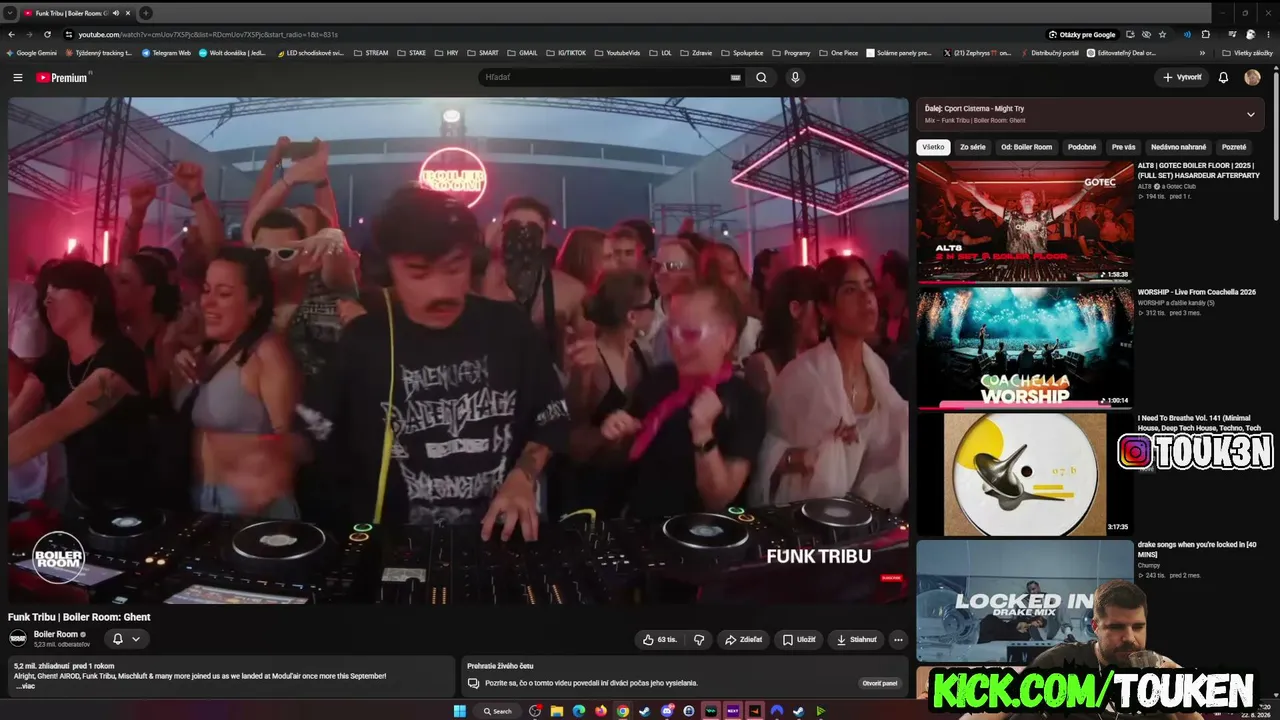Open the Locked In Drake Mix thumbnail
This screenshot has height=720, width=1280.
tap(1025, 600)
